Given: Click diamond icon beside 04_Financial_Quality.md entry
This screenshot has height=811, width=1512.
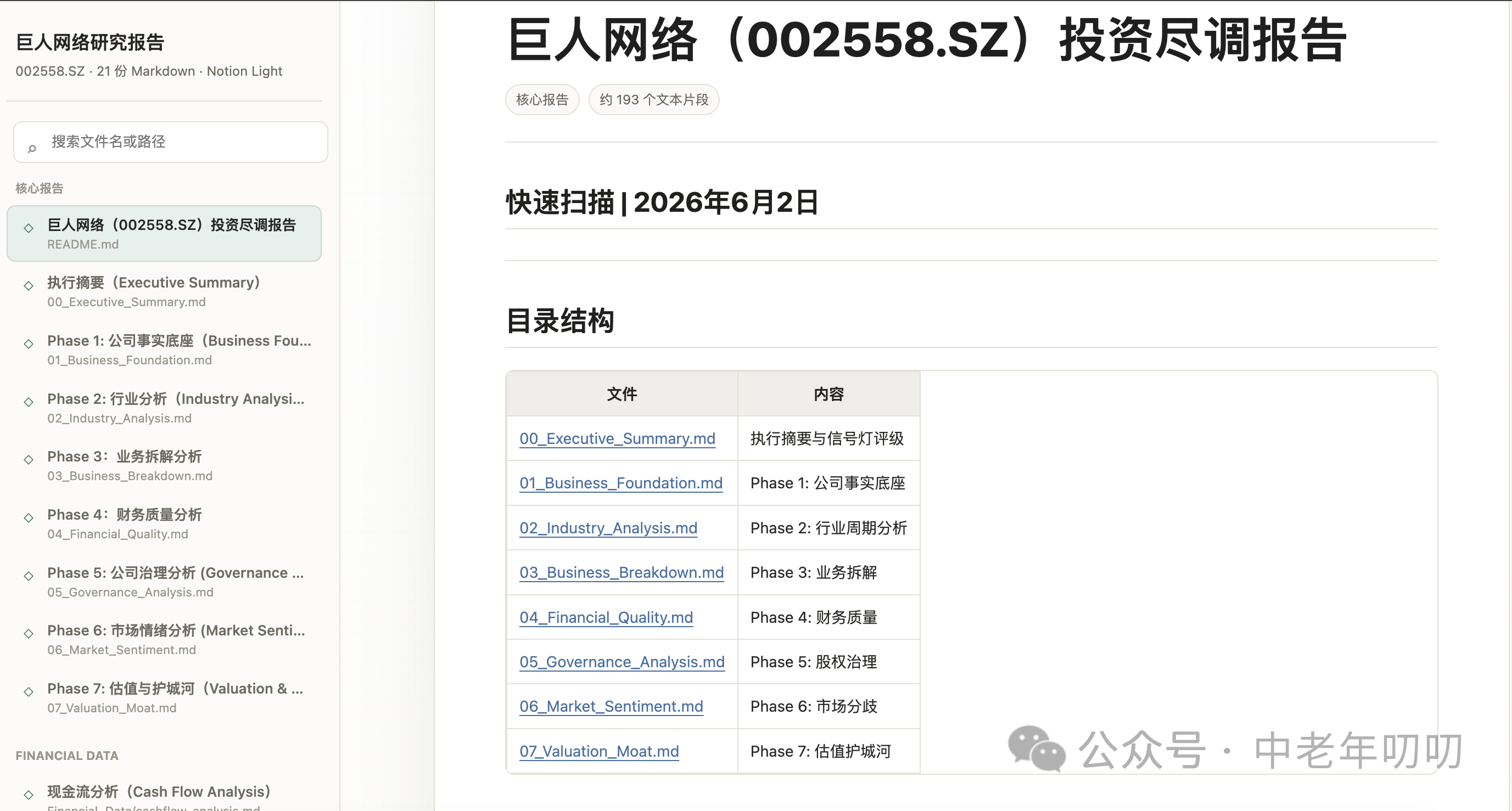Looking at the screenshot, I should [x=28, y=517].
